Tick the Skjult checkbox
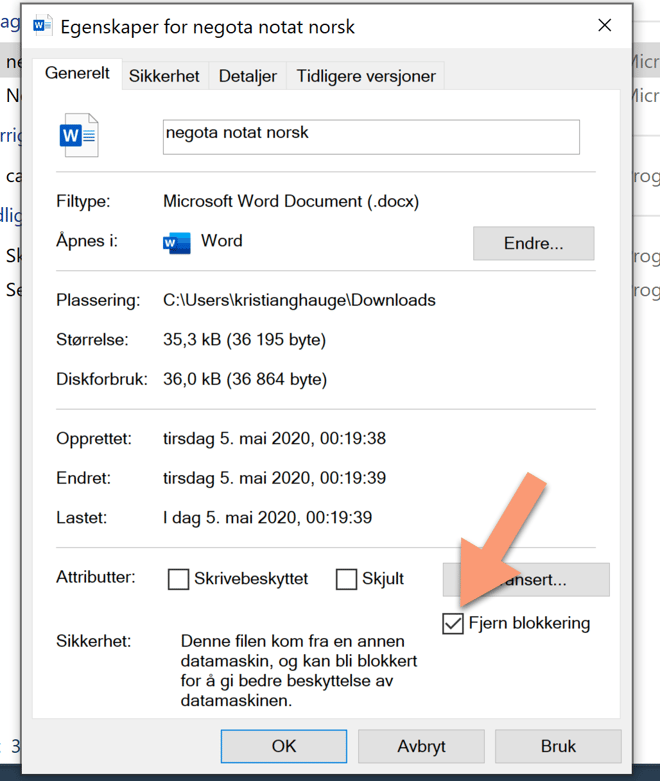 click(x=347, y=579)
